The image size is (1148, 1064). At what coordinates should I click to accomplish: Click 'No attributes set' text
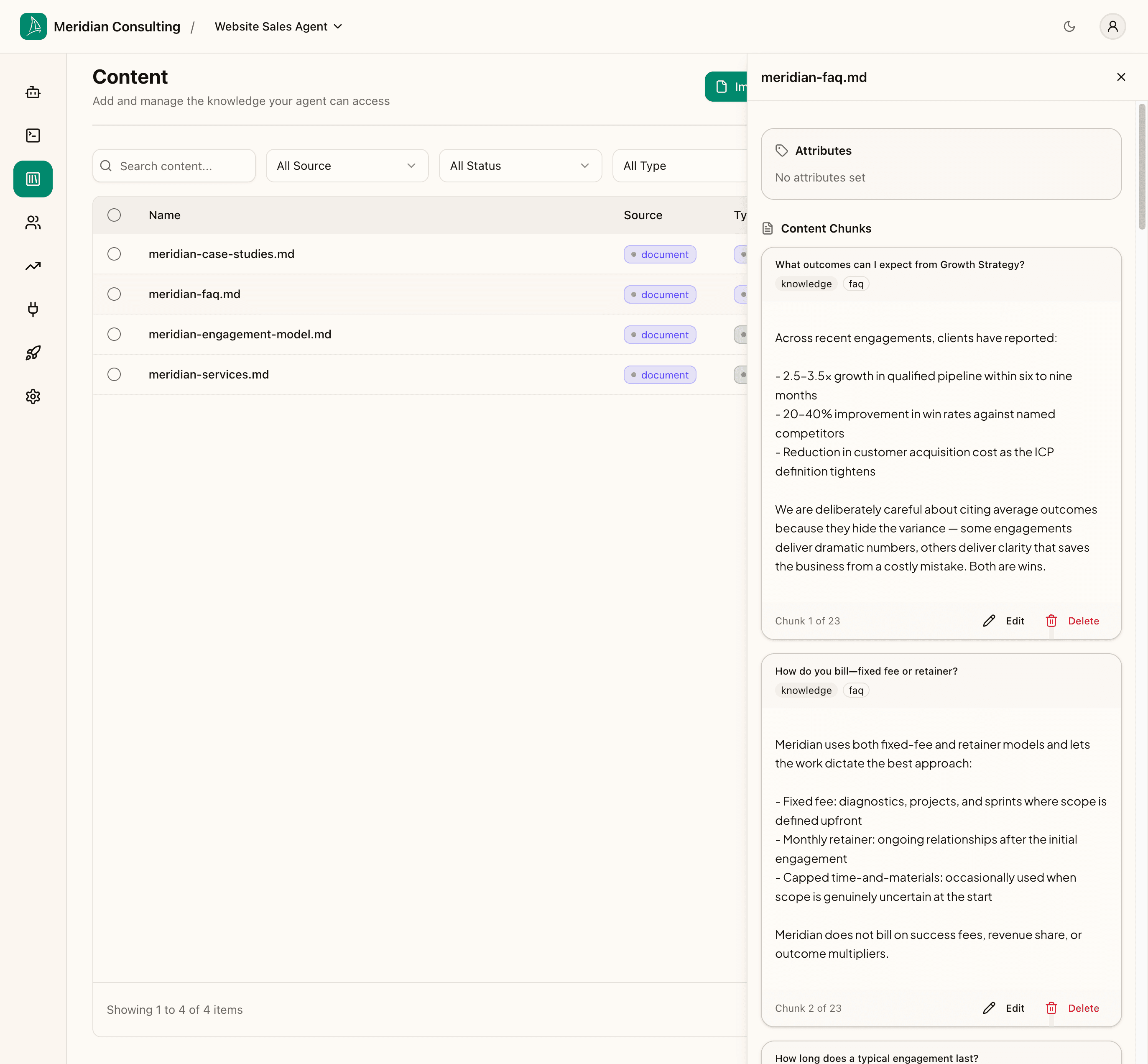(820, 178)
